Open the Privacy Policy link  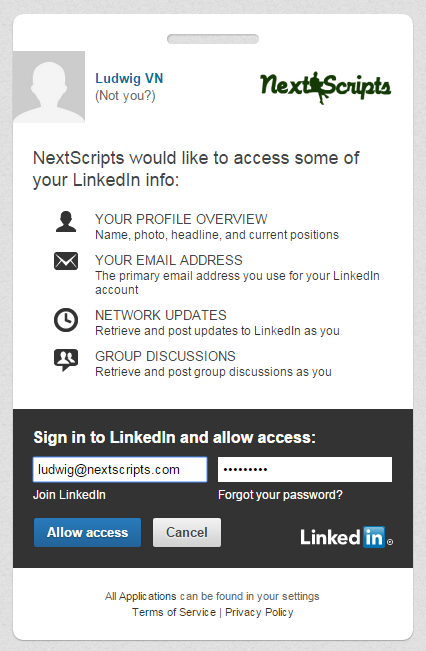point(259,612)
